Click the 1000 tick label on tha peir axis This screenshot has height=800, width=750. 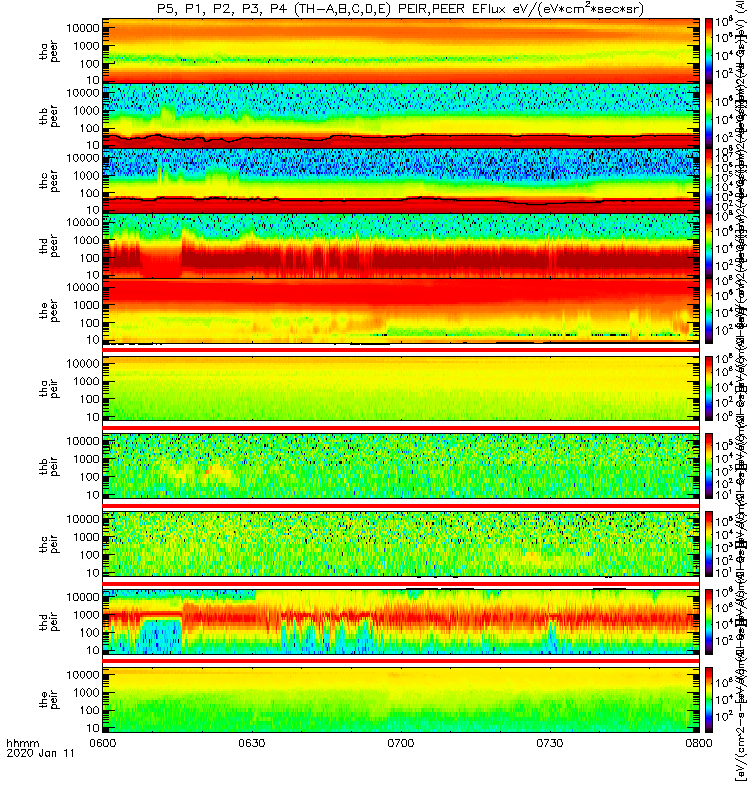point(86,382)
